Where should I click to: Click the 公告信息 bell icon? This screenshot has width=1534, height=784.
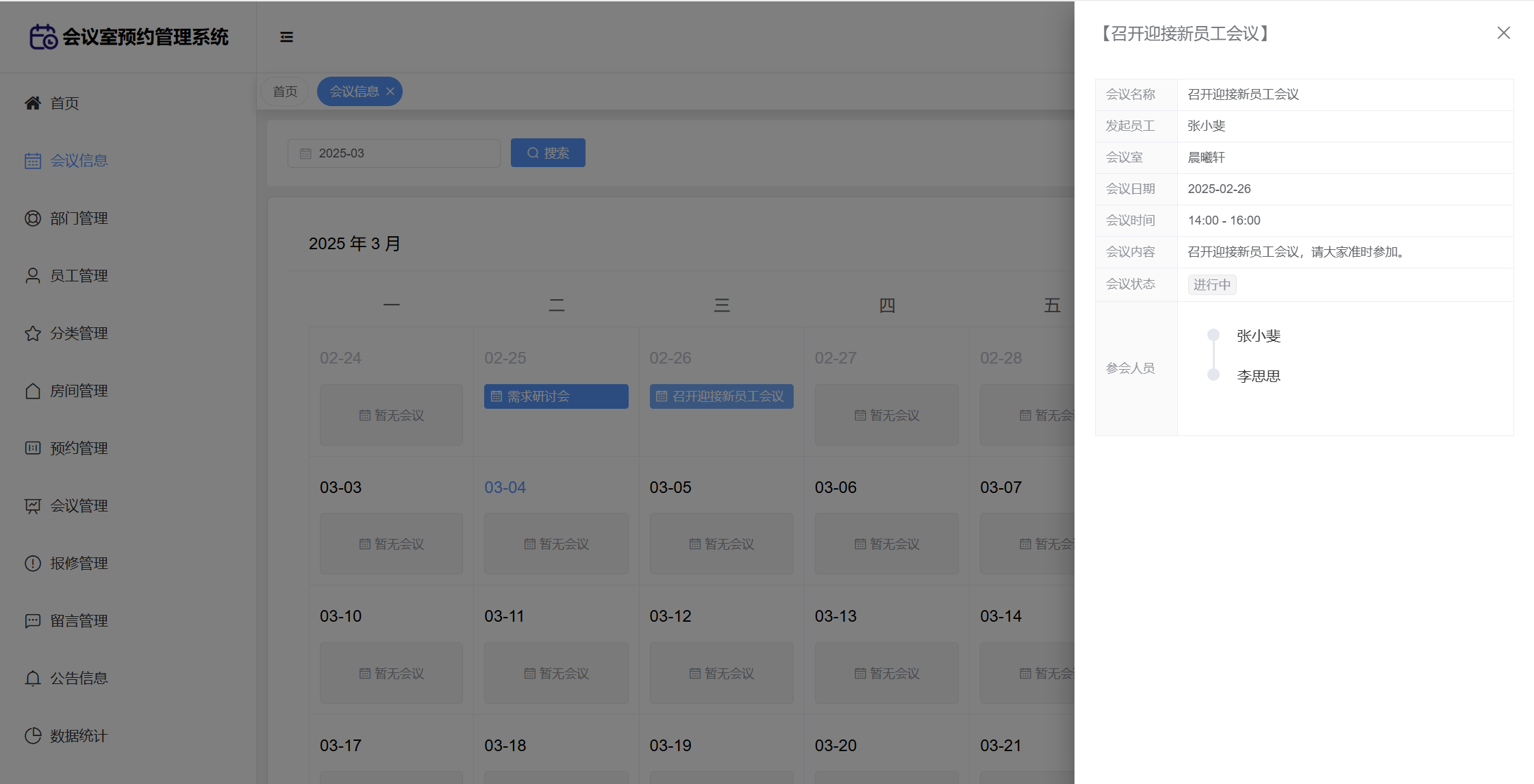point(33,679)
